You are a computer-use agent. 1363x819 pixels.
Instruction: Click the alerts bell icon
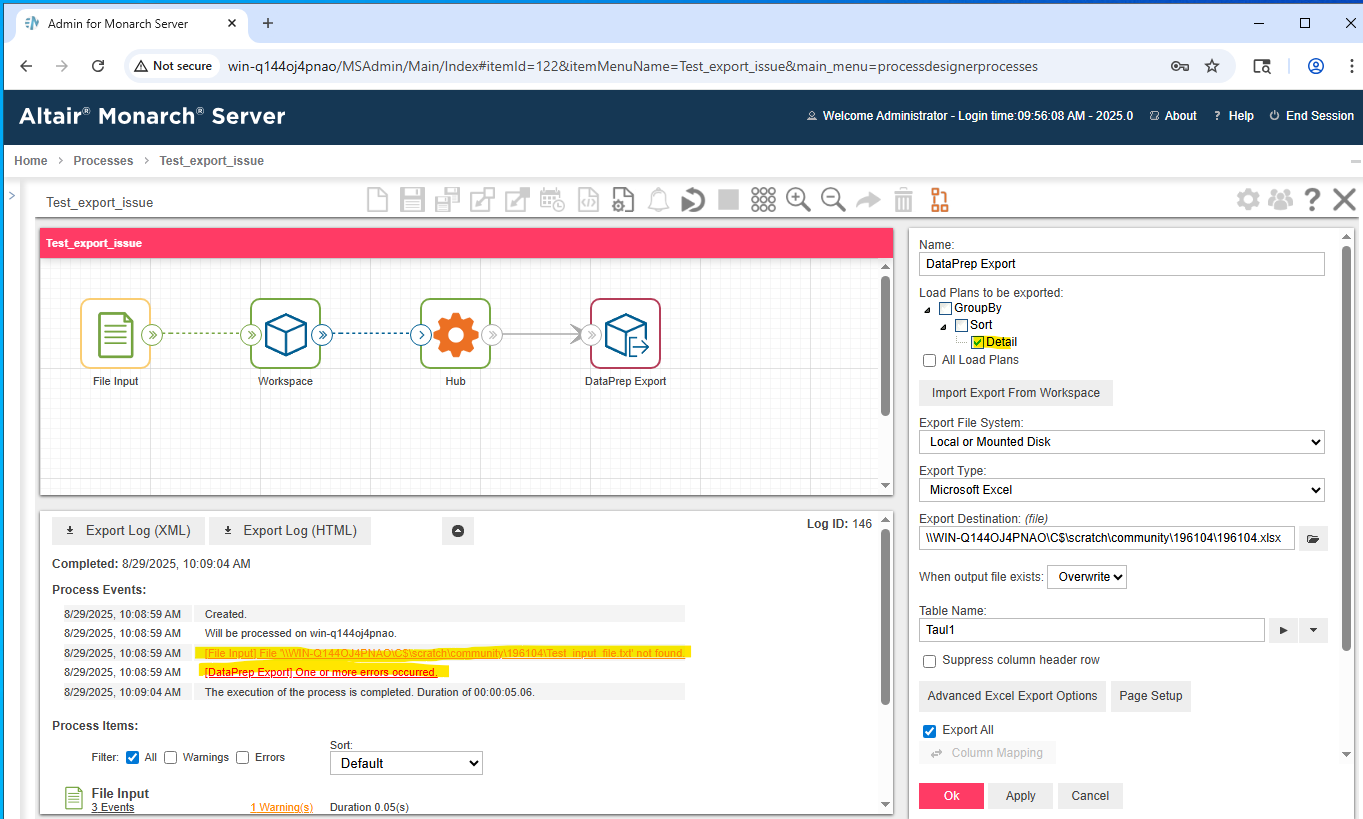point(658,200)
